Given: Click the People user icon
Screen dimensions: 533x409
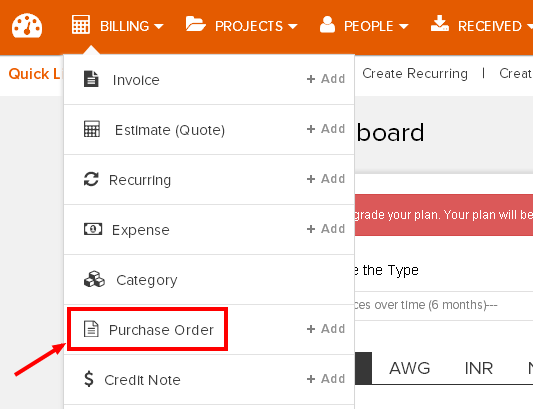Looking at the screenshot, I should pyautogui.click(x=327, y=24).
